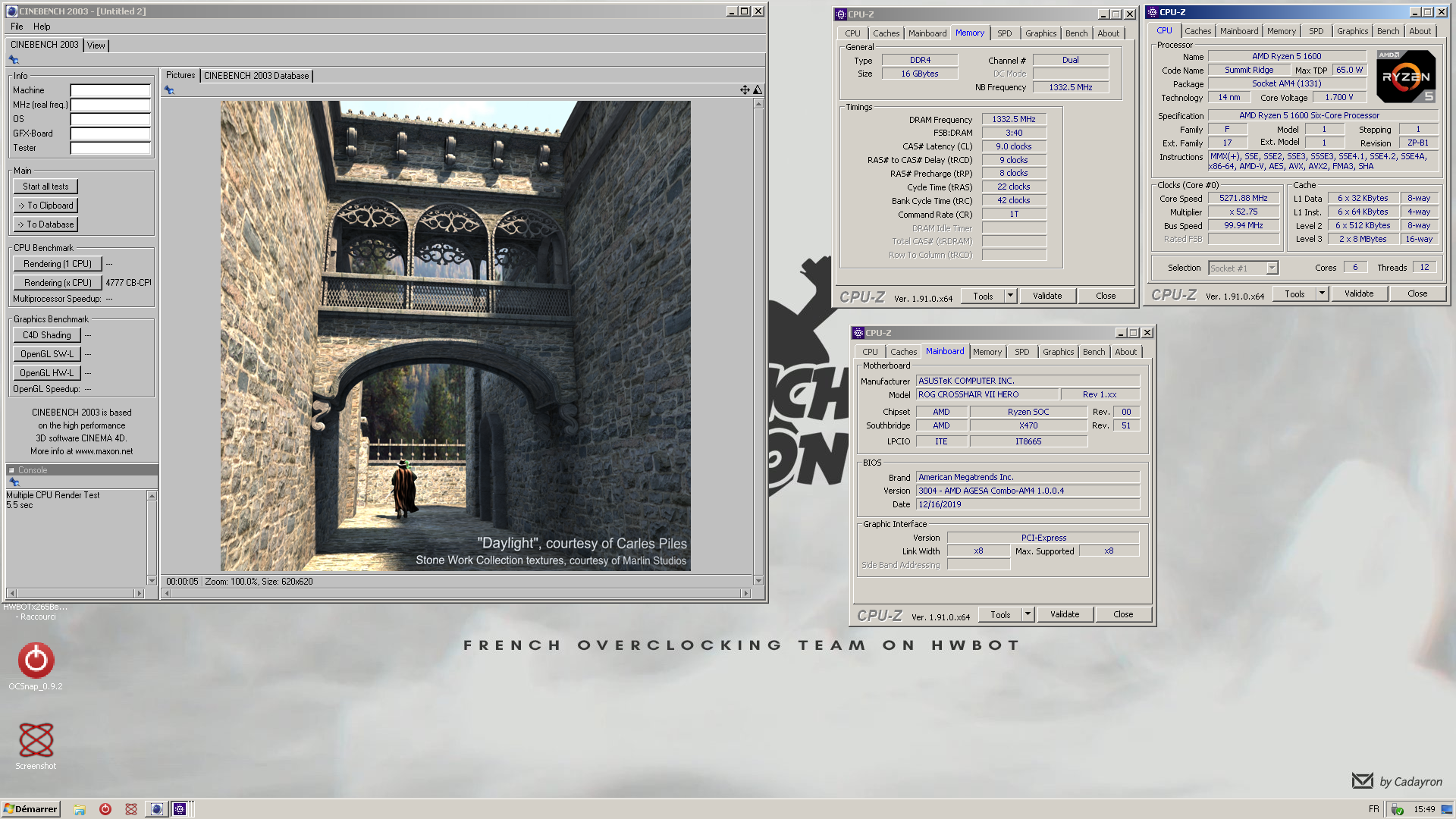Image resolution: width=1456 pixels, height=819 pixels.
Task: Click the Daylight rendered image
Action: coord(455,336)
